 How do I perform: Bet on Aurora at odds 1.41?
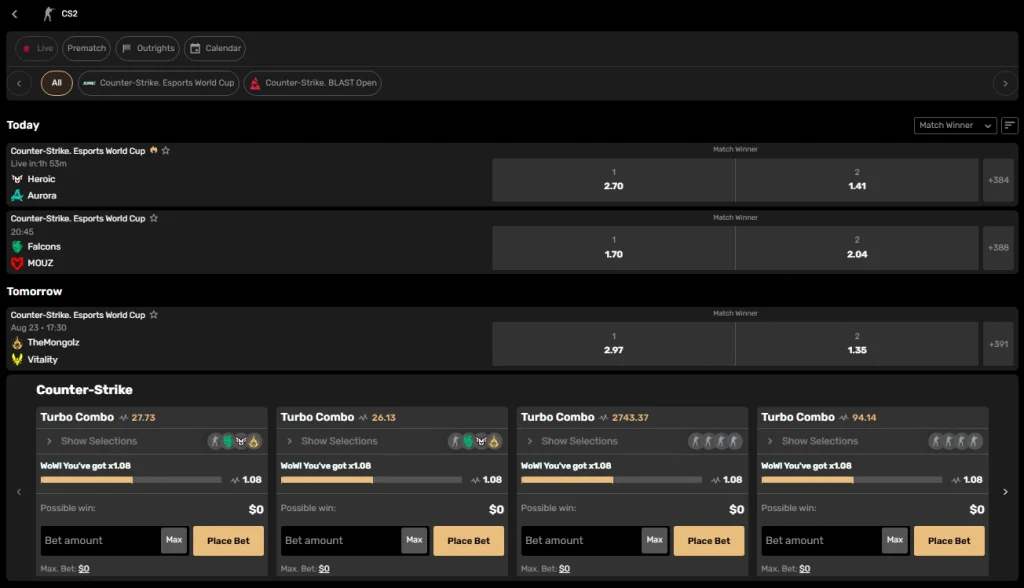tap(857, 180)
